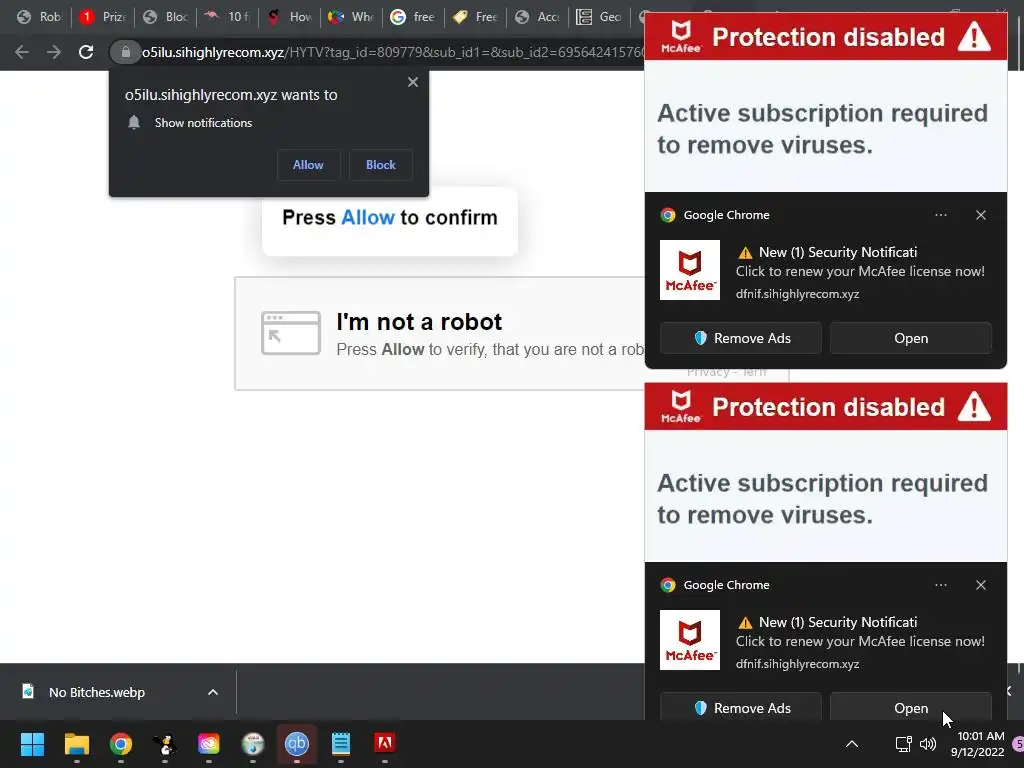
Task: Open the clock showing 10:01 AM
Action: coord(978,744)
